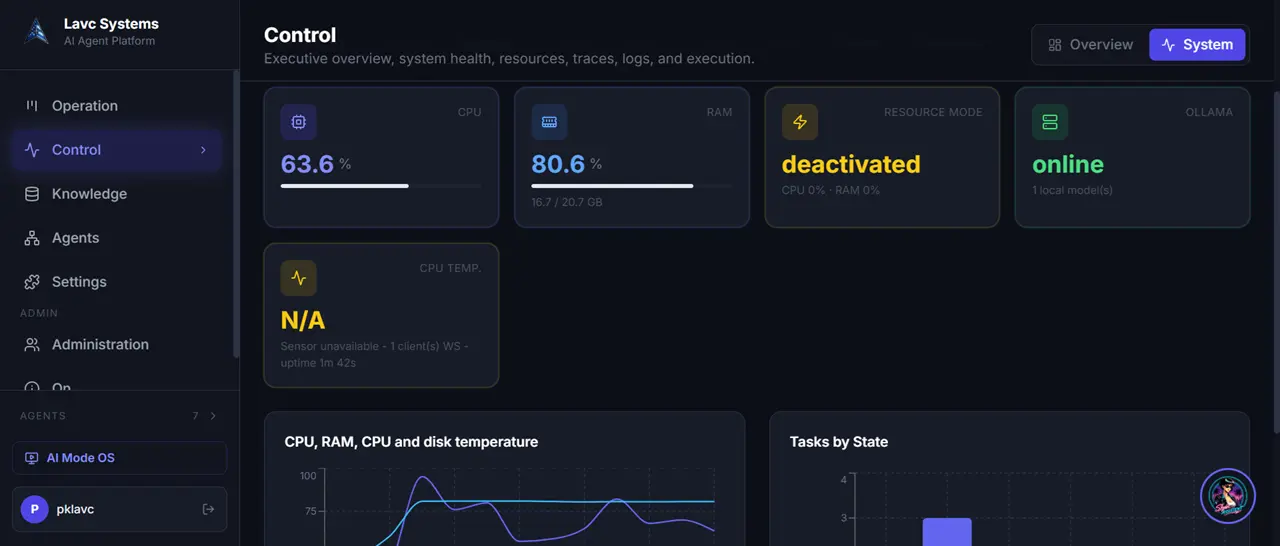Click the deactivated resource mode status
This screenshot has width=1280, height=546.
pyautogui.click(x=851, y=164)
